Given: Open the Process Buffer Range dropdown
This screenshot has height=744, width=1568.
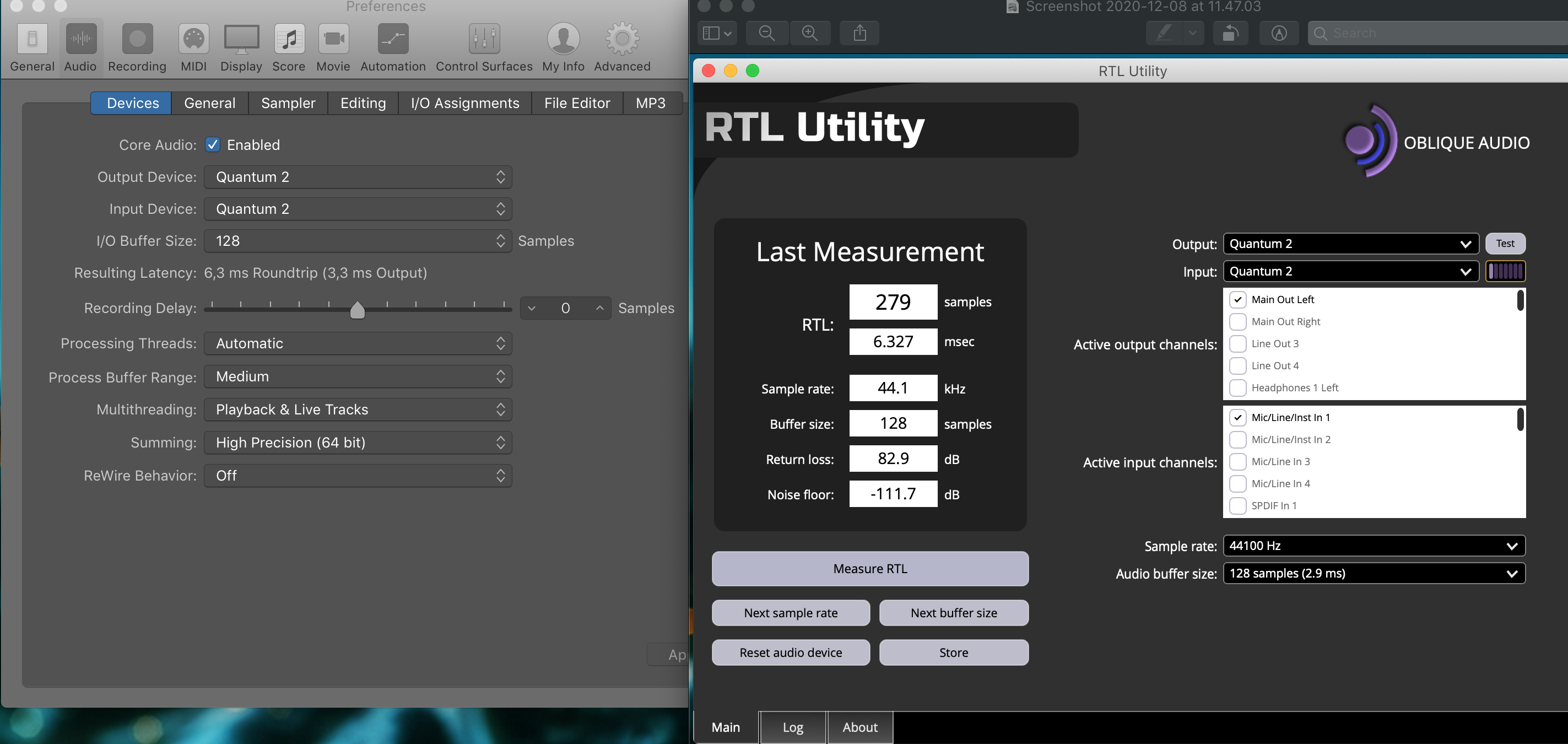Looking at the screenshot, I should click(x=358, y=377).
